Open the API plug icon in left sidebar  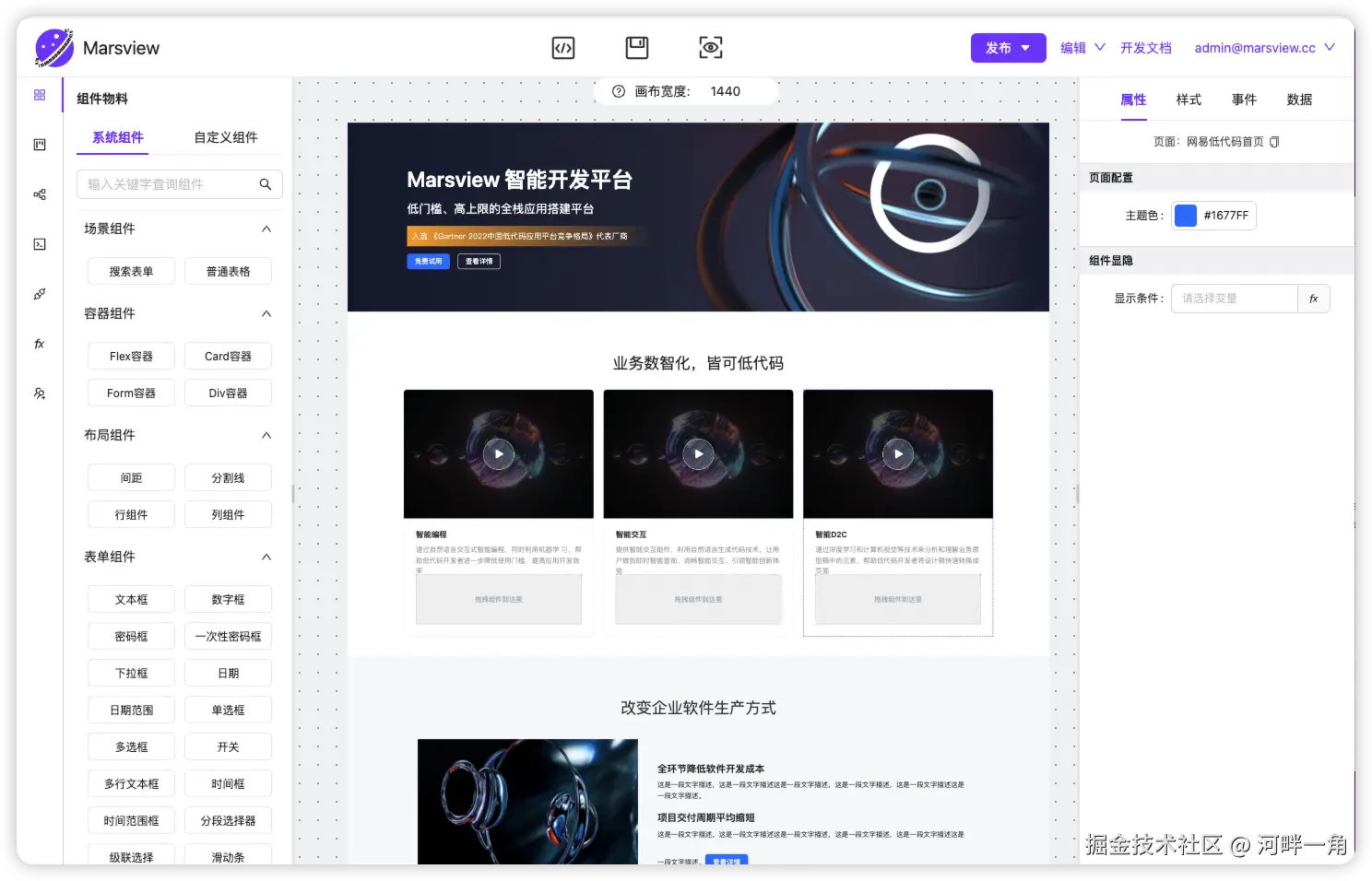[x=40, y=294]
